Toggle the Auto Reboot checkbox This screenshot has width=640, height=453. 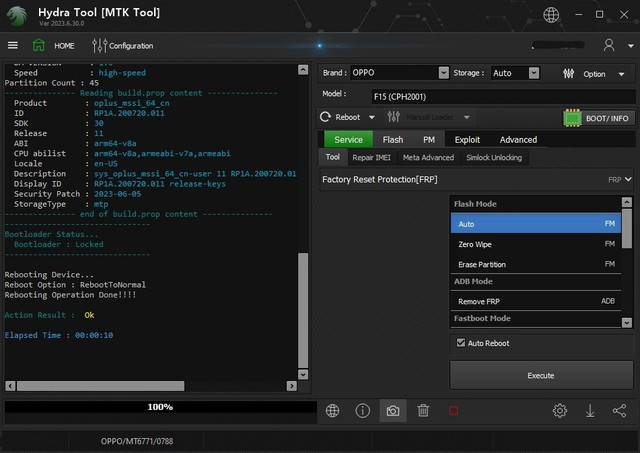tap(461, 343)
